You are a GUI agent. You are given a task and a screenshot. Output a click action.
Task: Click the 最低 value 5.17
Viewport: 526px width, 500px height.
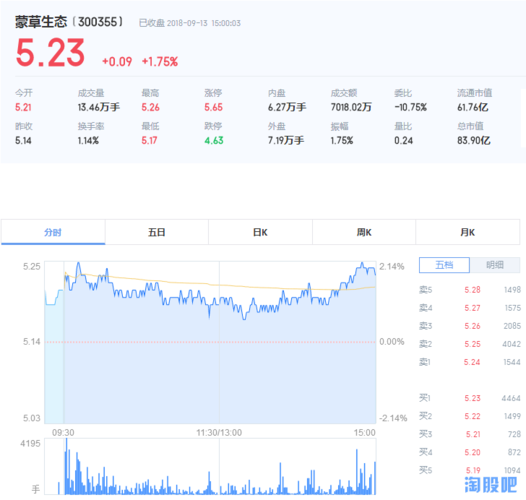pos(149,140)
